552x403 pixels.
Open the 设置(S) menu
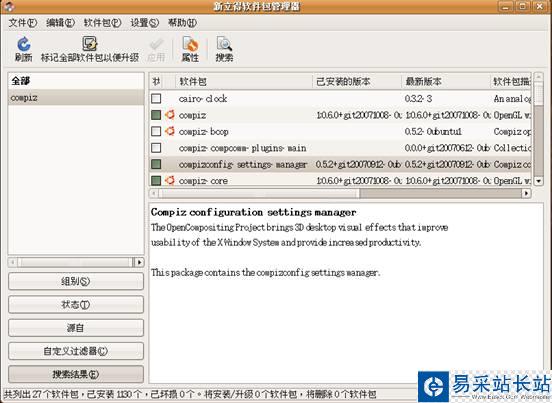coord(145,23)
